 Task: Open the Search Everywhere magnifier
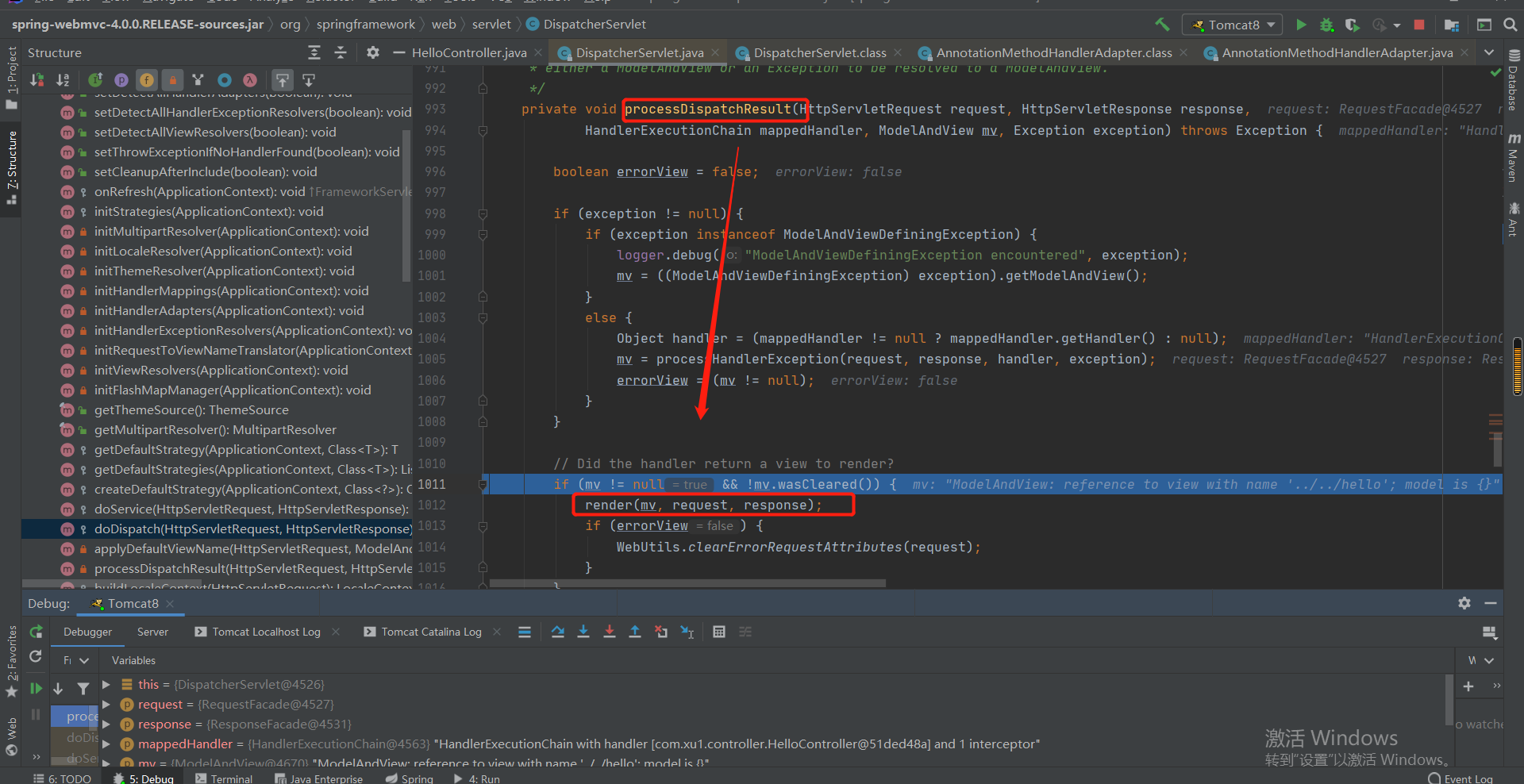tap(1511, 25)
